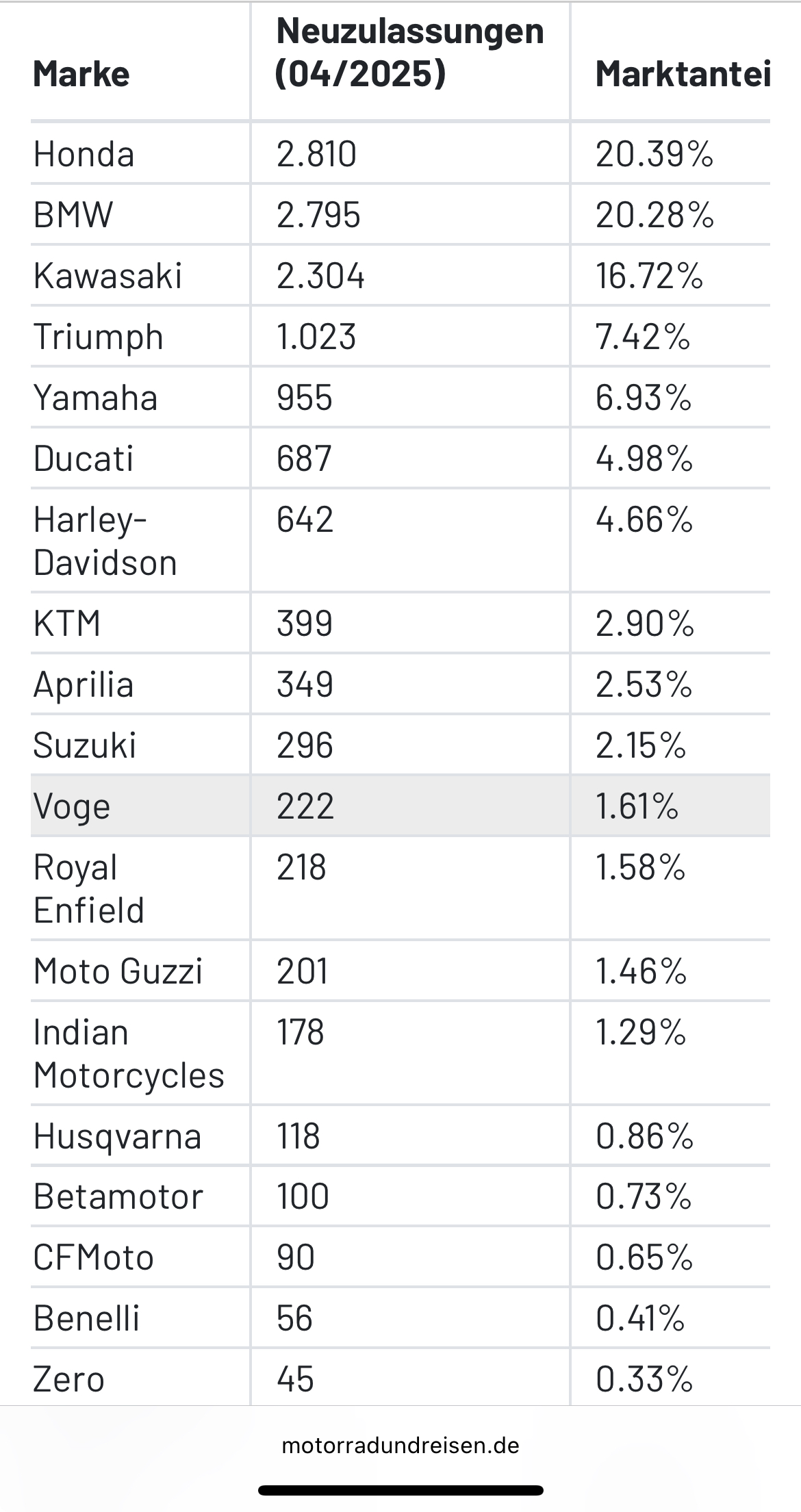Tap the home indicator bar
Image resolution: width=801 pixels, height=1512 pixels.
tap(400, 1490)
